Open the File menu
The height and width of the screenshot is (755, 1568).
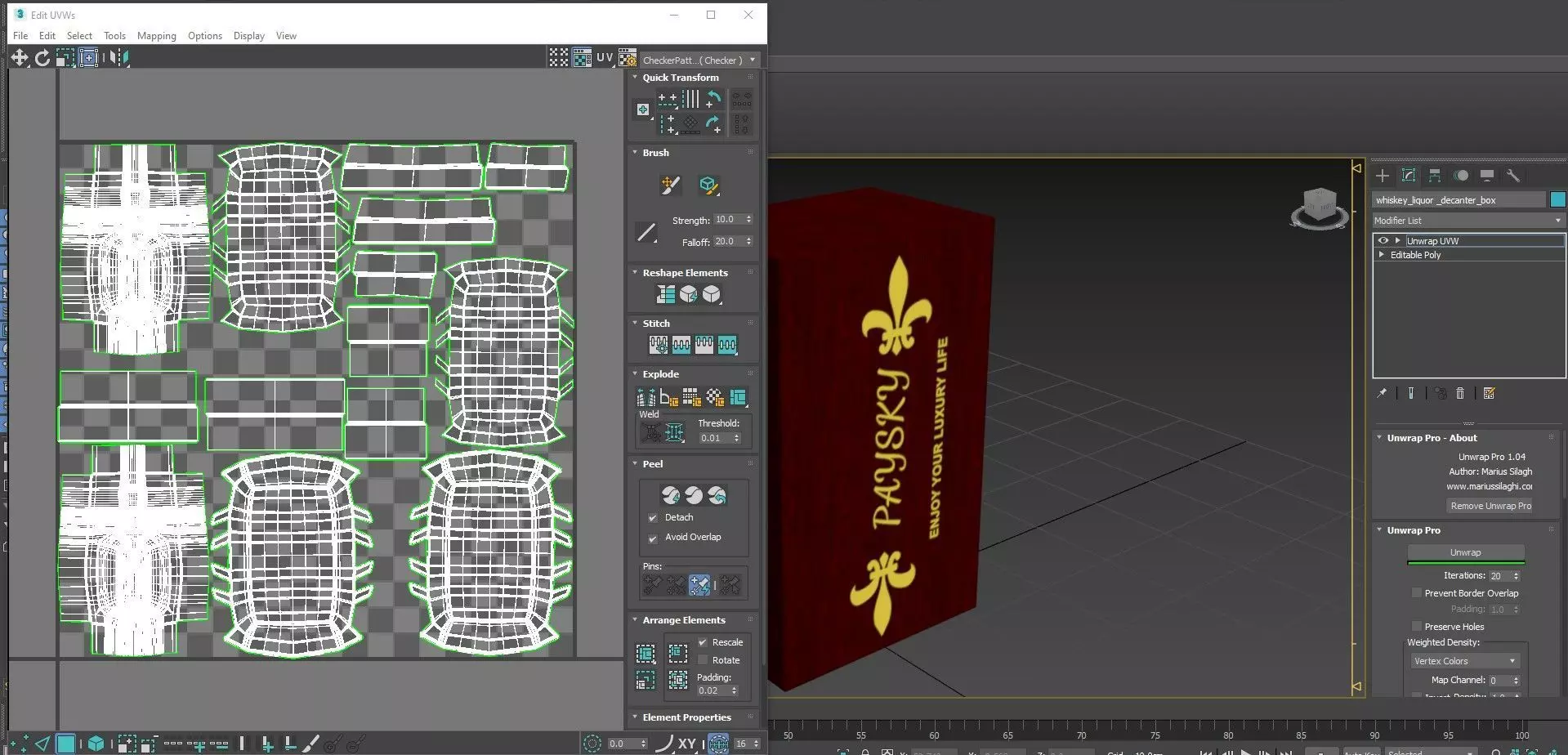pos(20,36)
